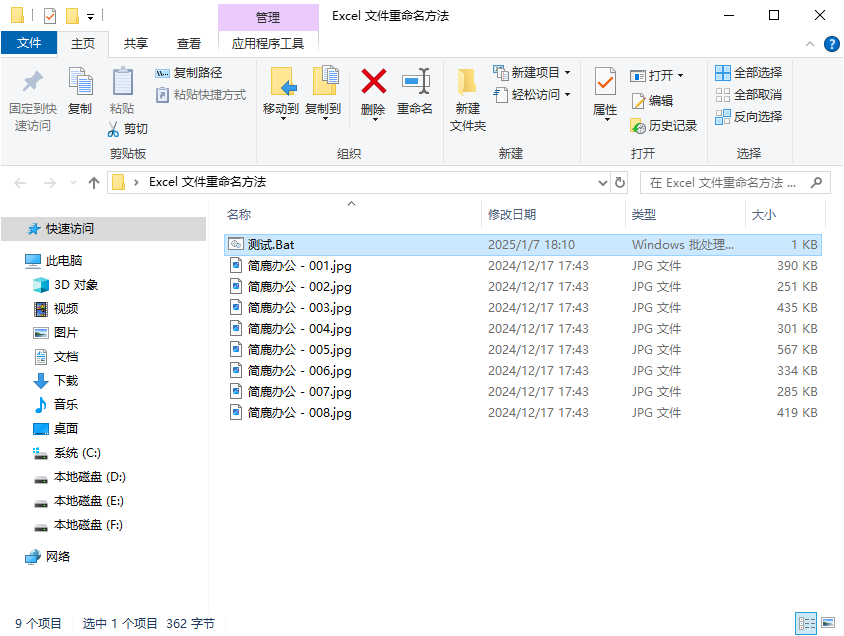Toggle the checkbox on 测试.Bat
Image resolution: width=844 pixels, height=636 pixels.
pos(226,244)
